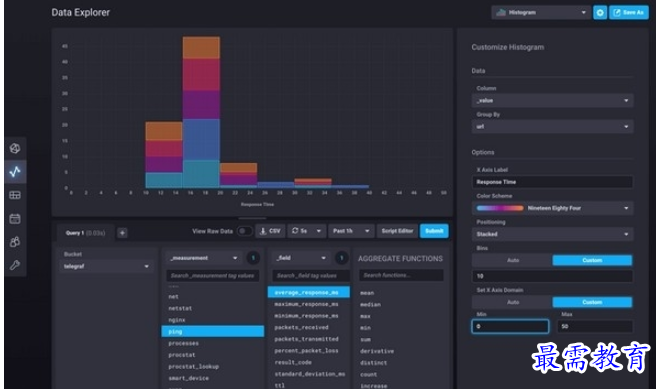The image size is (656, 389).
Task: Open the Positioning Stacked dropdown
Action: click(x=552, y=234)
